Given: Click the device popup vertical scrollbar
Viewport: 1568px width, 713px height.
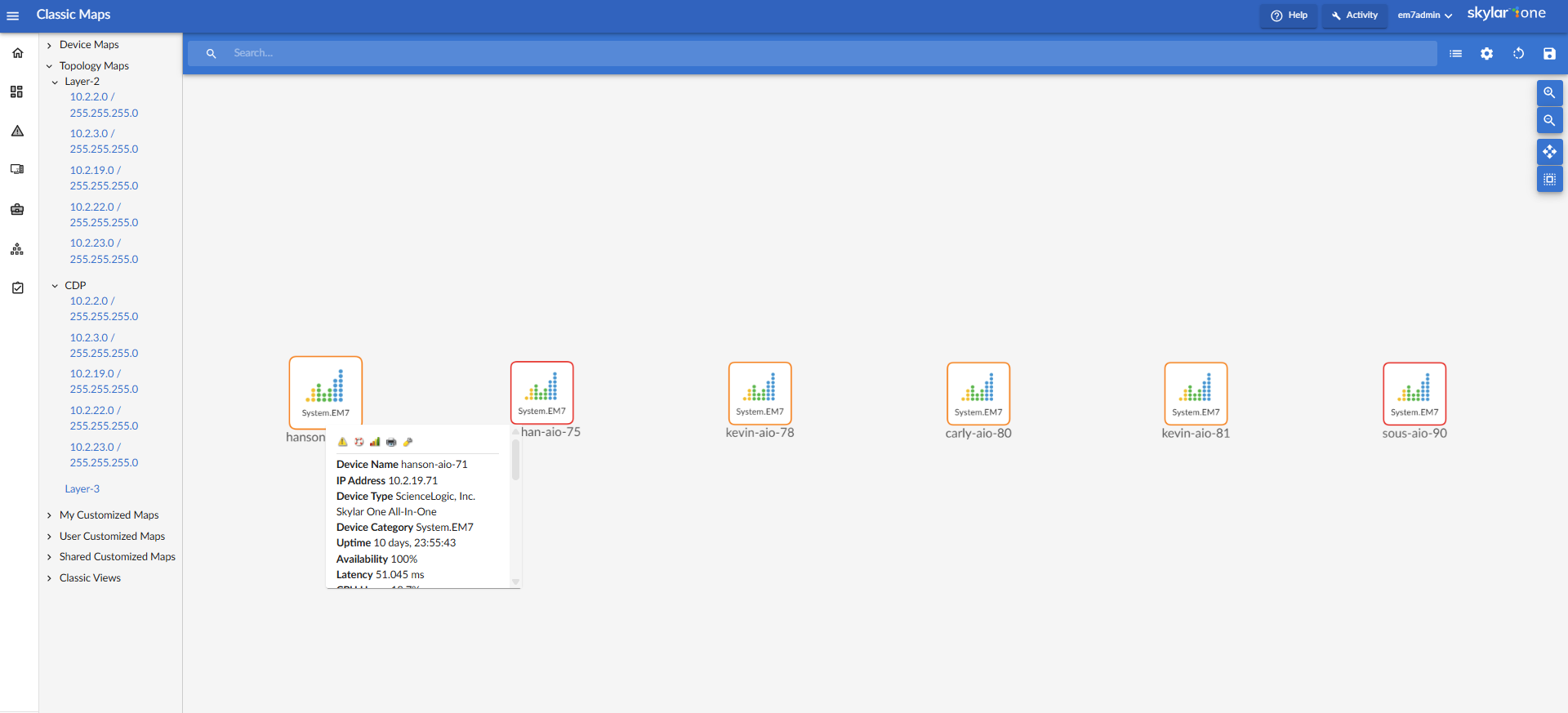Looking at the screenshot, I should pos(515,461).
